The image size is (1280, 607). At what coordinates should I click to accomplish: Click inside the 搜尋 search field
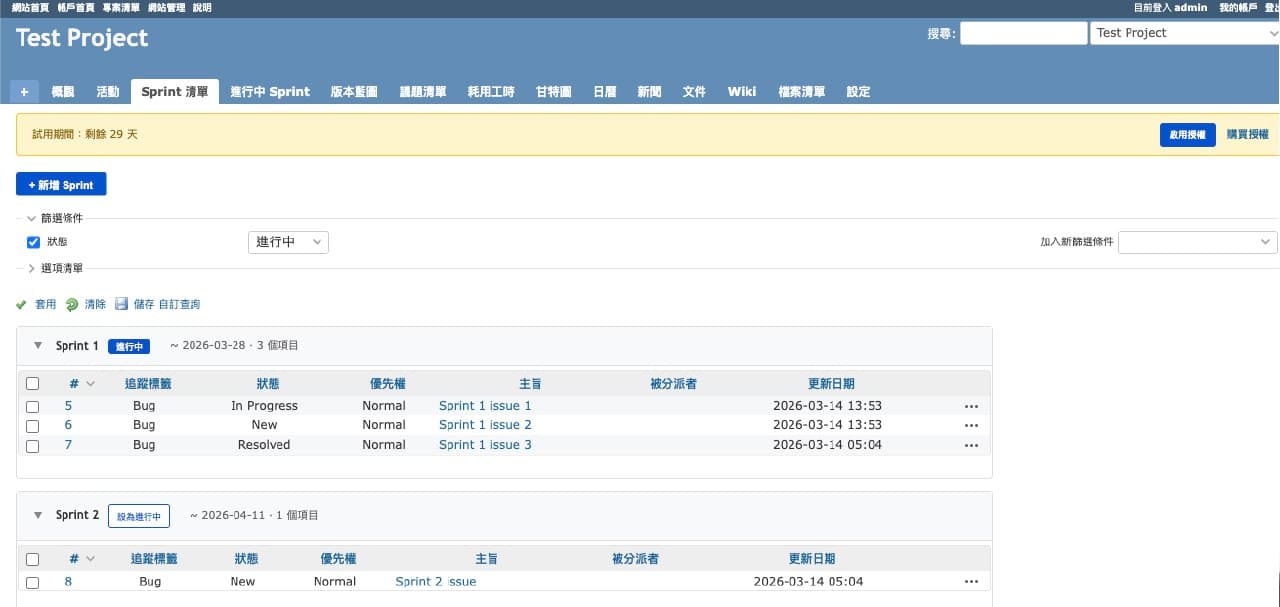[x=1023, y=33]
